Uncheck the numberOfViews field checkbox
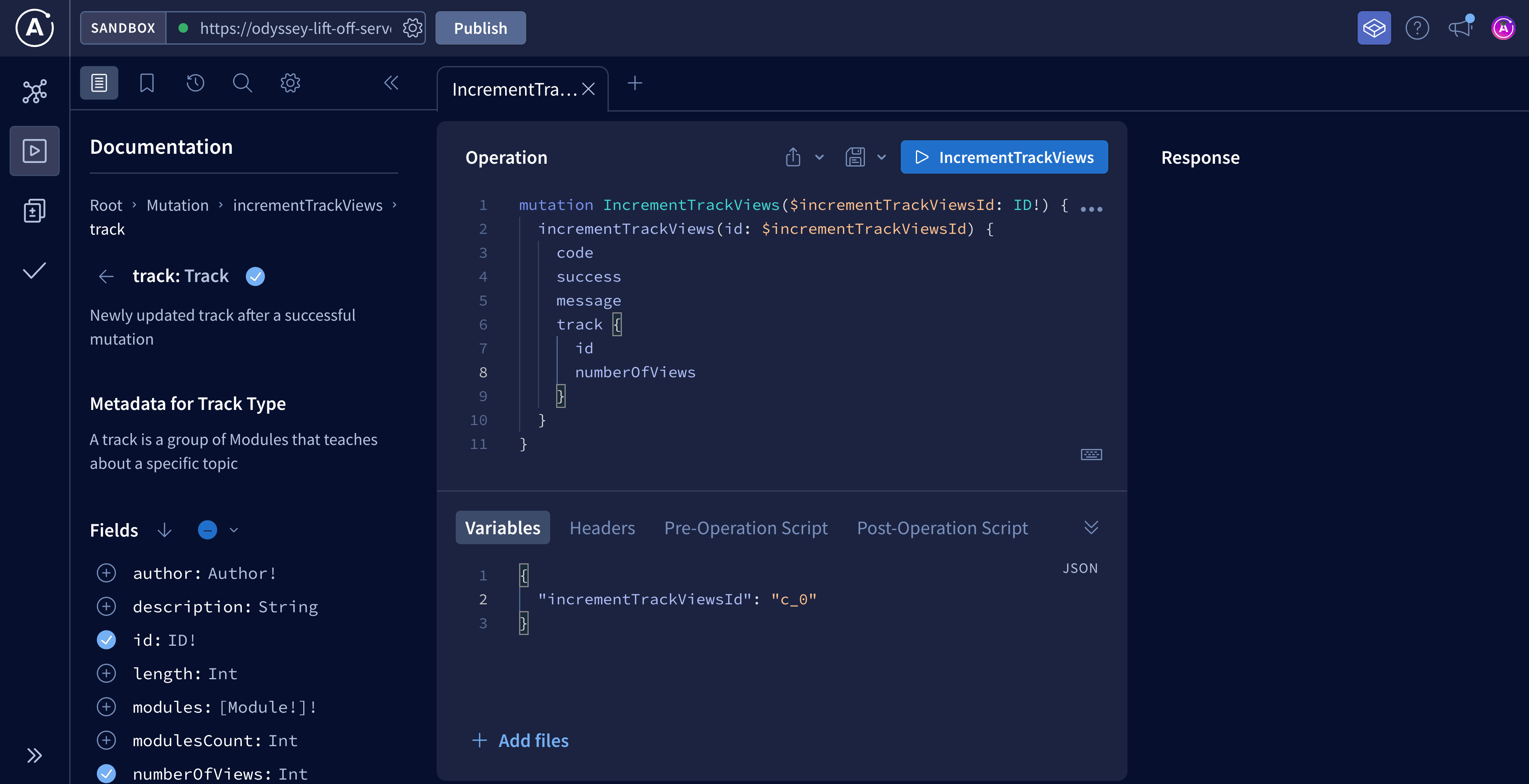The image size is (1529, 784). click(106, 773)
